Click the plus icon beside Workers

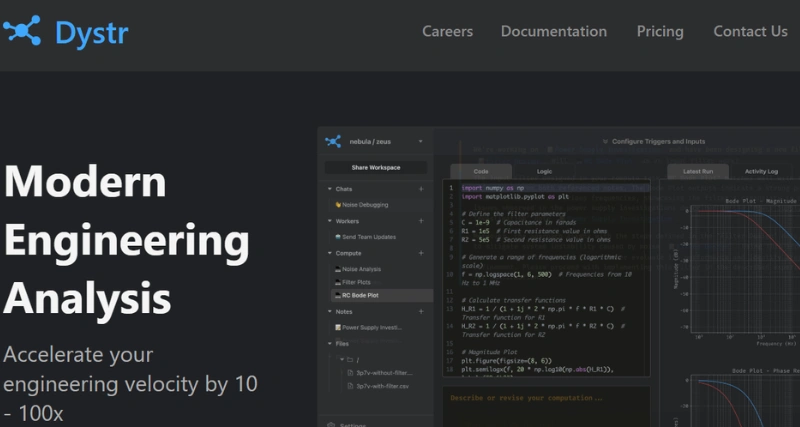point(421,220)
